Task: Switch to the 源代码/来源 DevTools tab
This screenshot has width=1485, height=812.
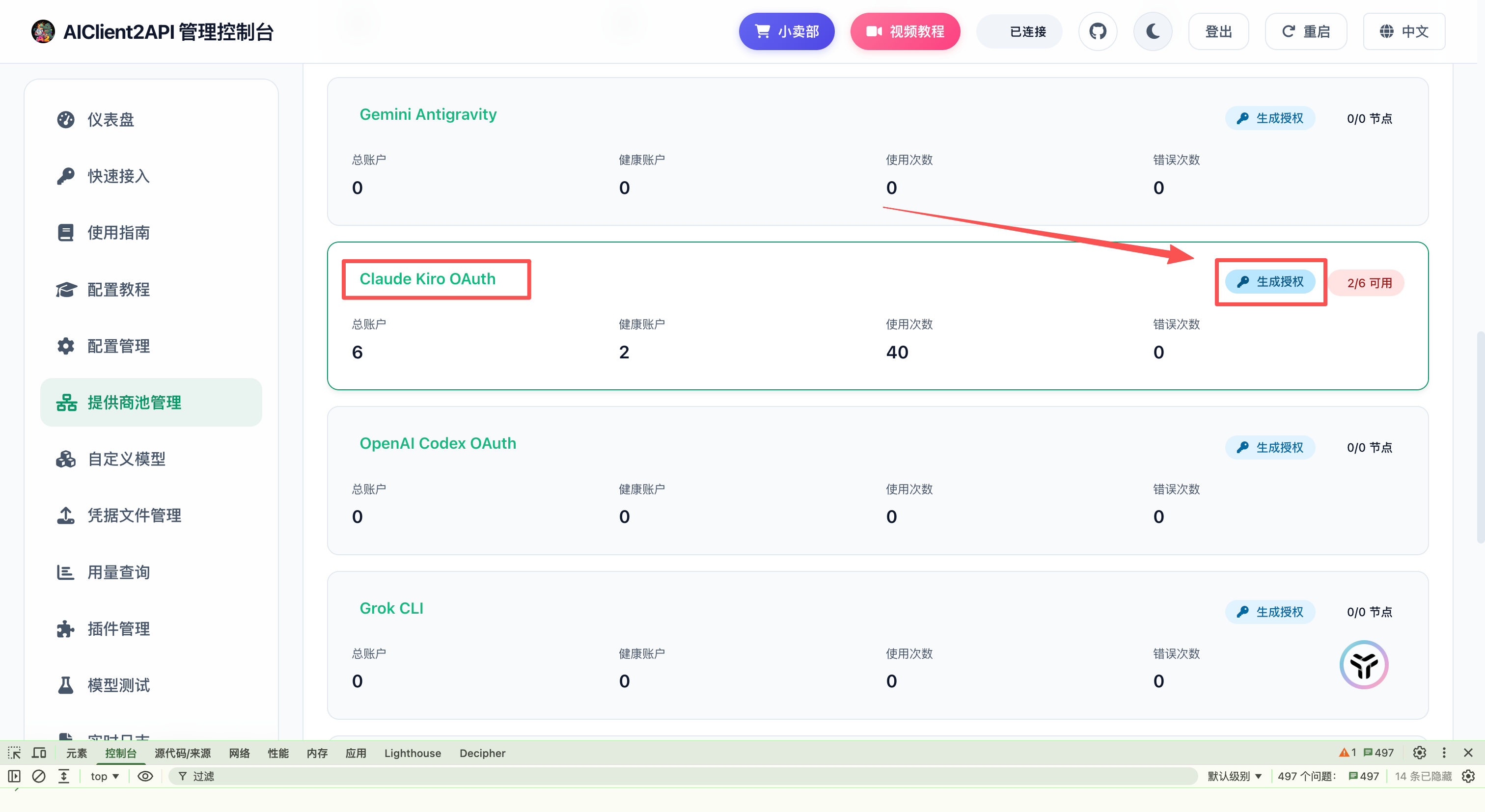Action: pyautogui.click(x=182, y=753)
